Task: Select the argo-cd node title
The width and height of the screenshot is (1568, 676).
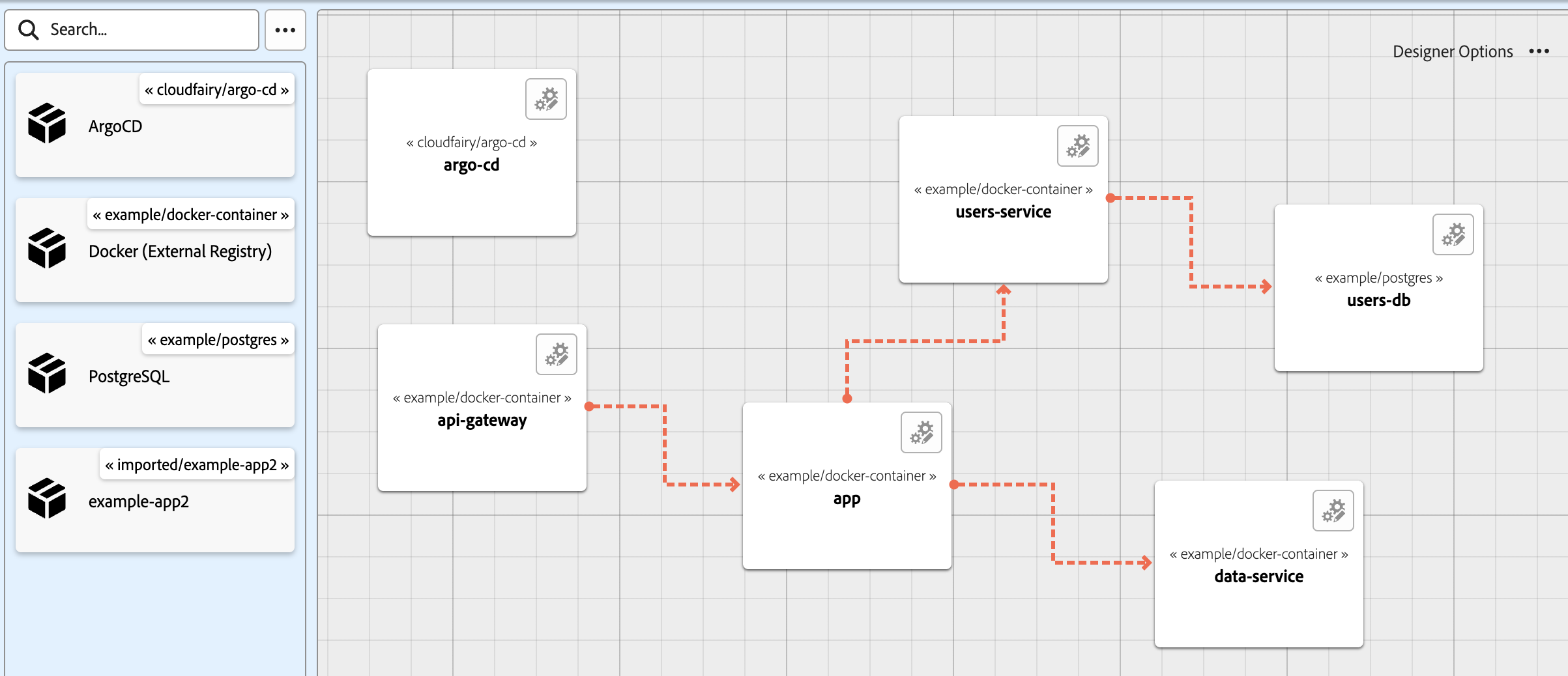Action: tap(472, 165)
